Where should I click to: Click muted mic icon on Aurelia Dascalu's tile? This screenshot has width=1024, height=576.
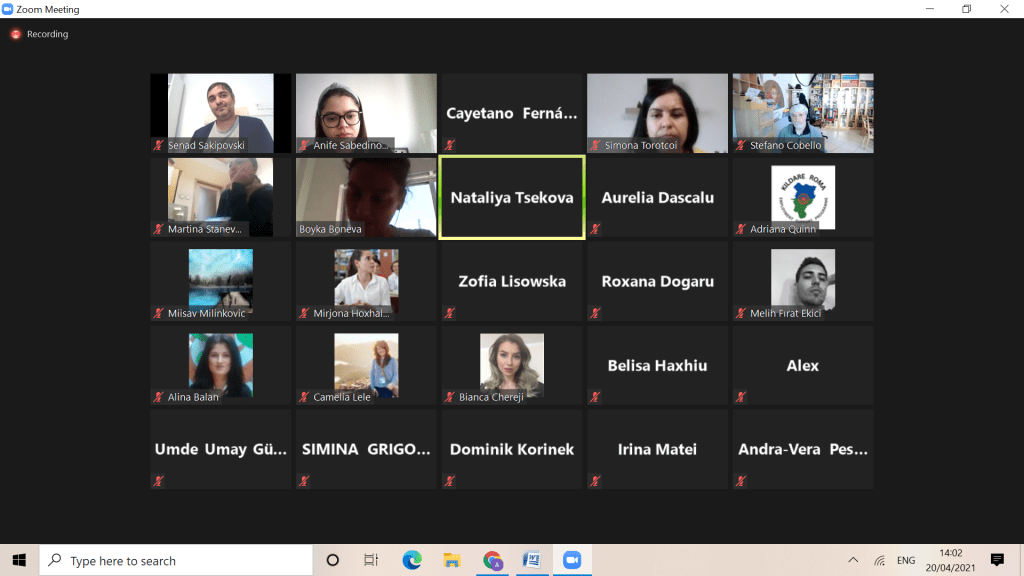coord(596,229)
